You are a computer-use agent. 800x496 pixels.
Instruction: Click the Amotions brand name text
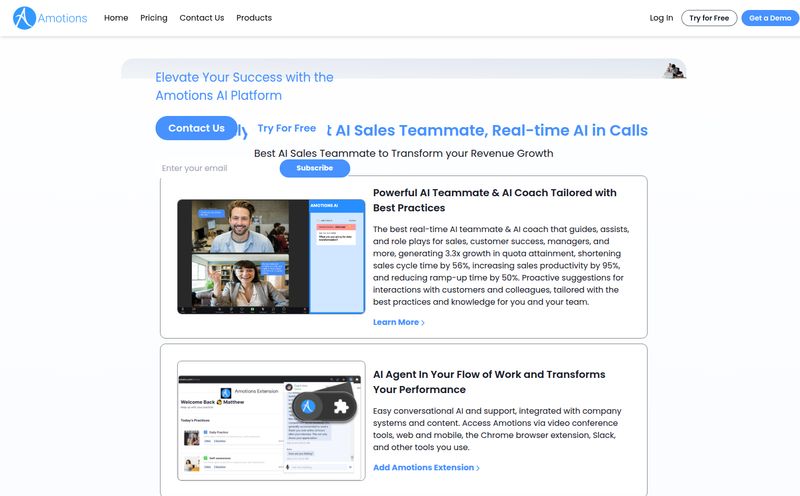tap(62, 18)
